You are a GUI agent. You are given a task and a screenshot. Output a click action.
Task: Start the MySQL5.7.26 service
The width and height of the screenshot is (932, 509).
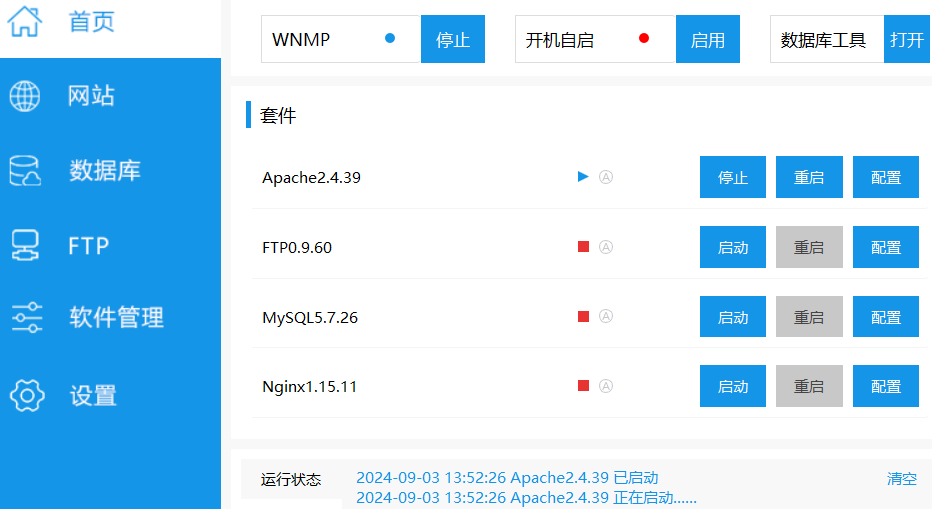[733, 317]
